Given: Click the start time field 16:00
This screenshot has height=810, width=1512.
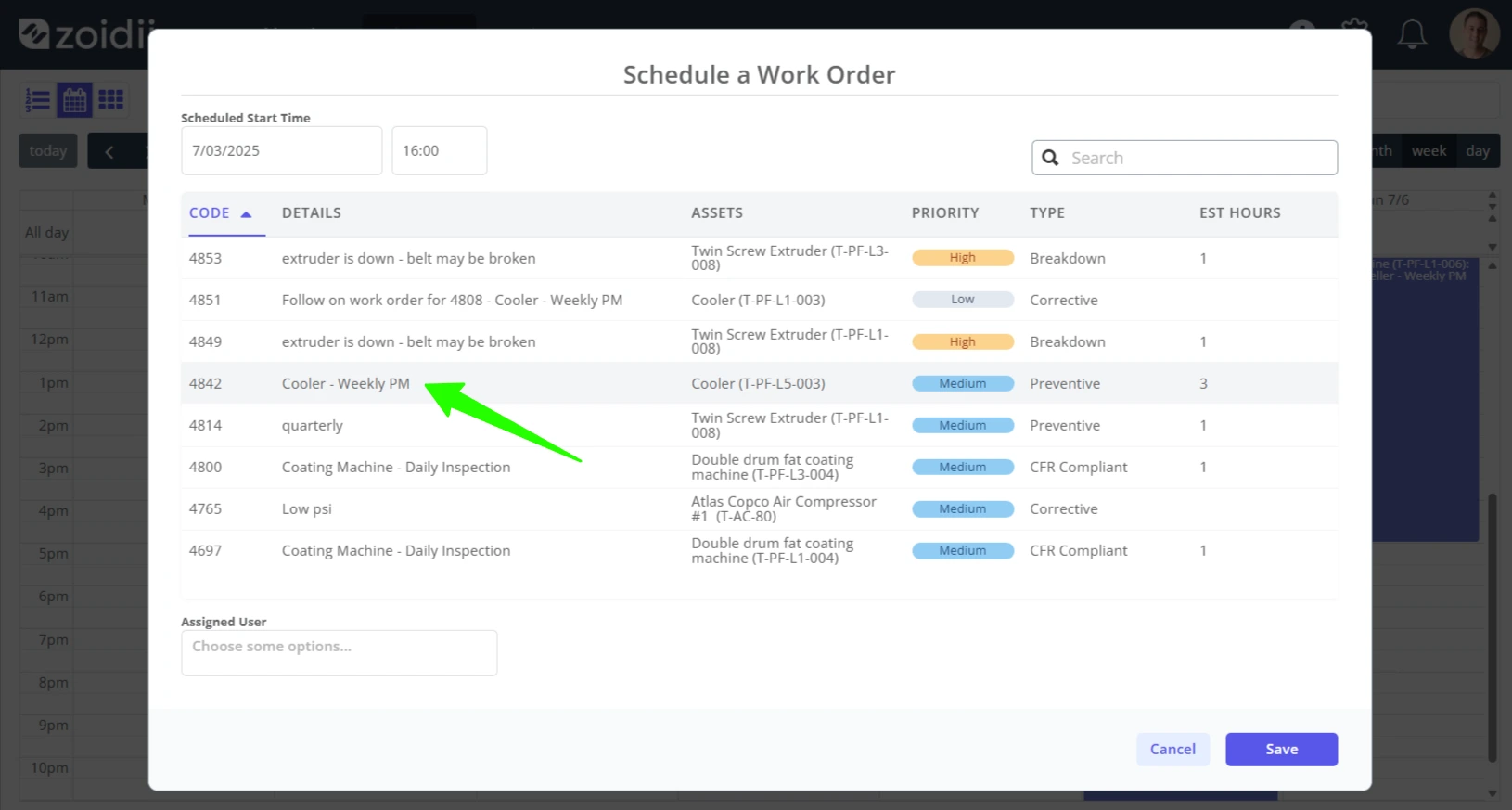Looking at the screenshot, I should tap(439, 150).
